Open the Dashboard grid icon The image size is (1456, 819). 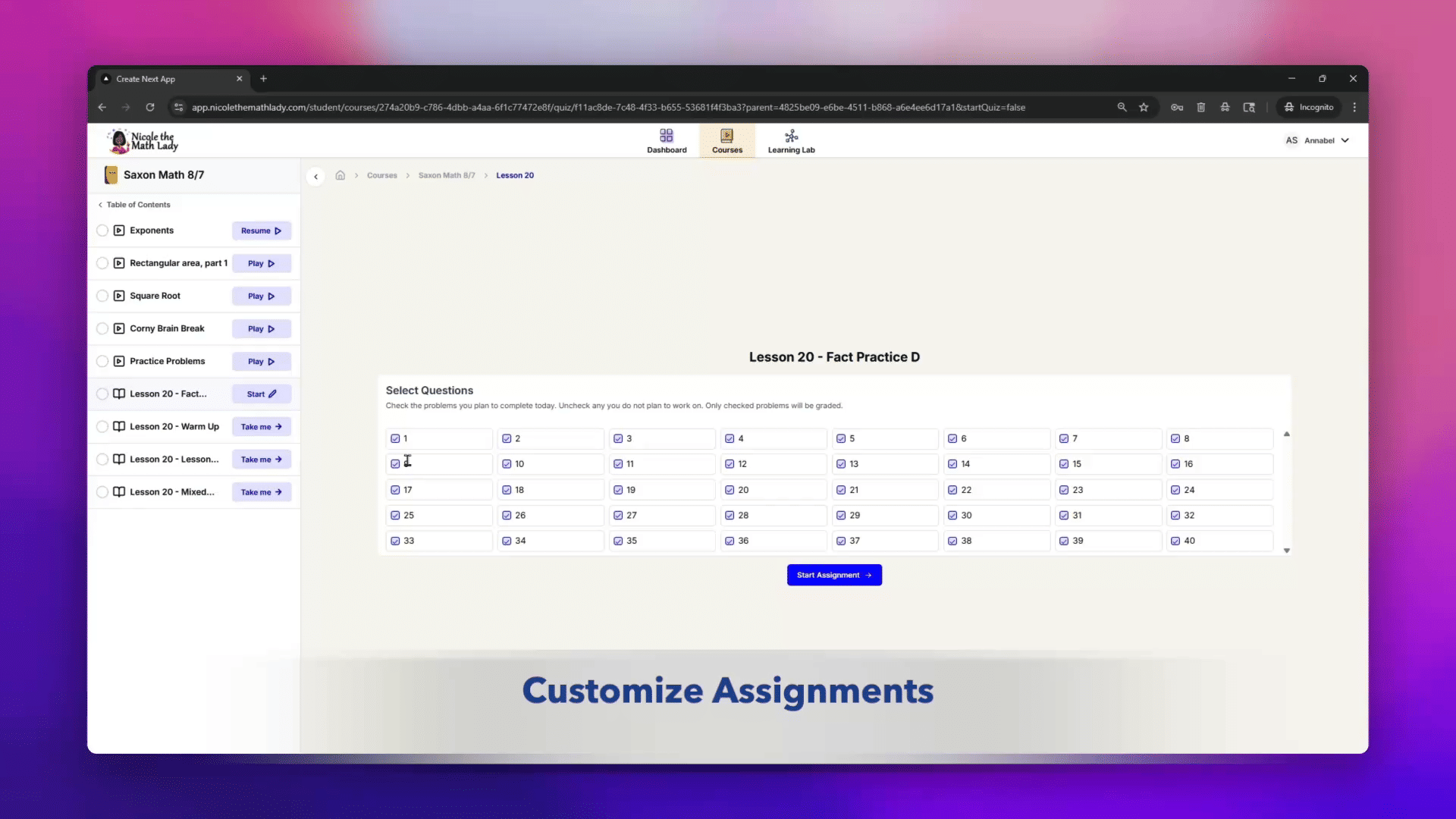tap(666, 136)
